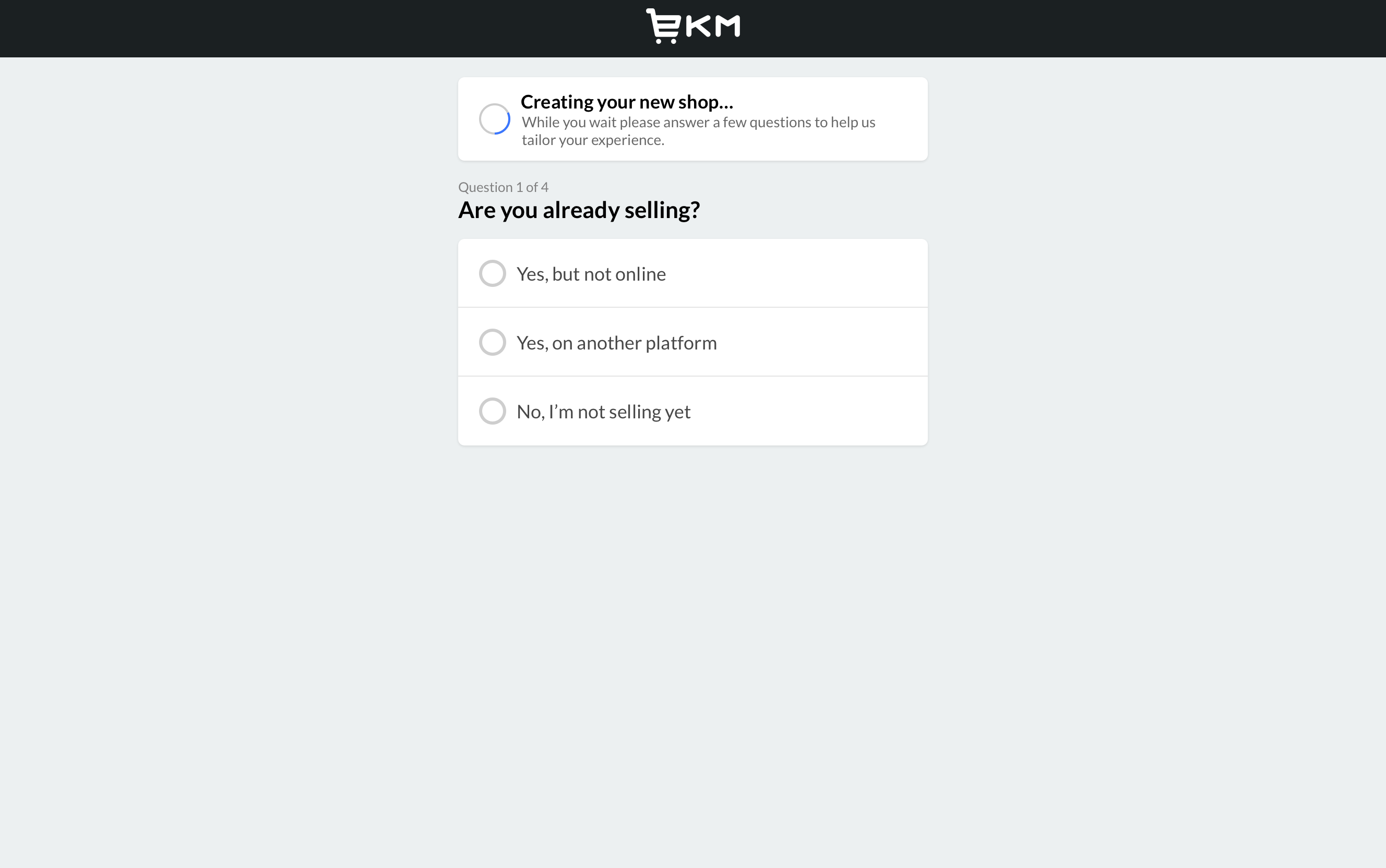The width and height of the screenshot is (1386, 868).
Task: Click the 'Question 1 of 4' progress label
Action: point(503,187)
